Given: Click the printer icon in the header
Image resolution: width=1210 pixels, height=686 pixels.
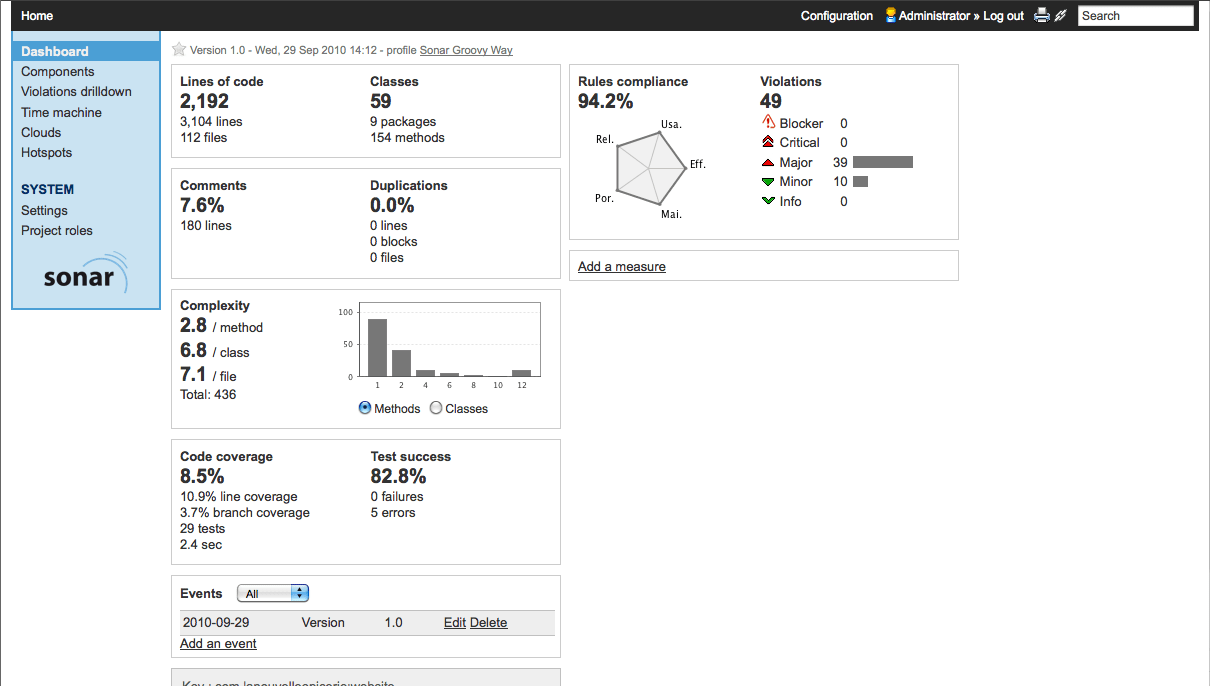Looking at the screenshot, I should point(1042,15).
